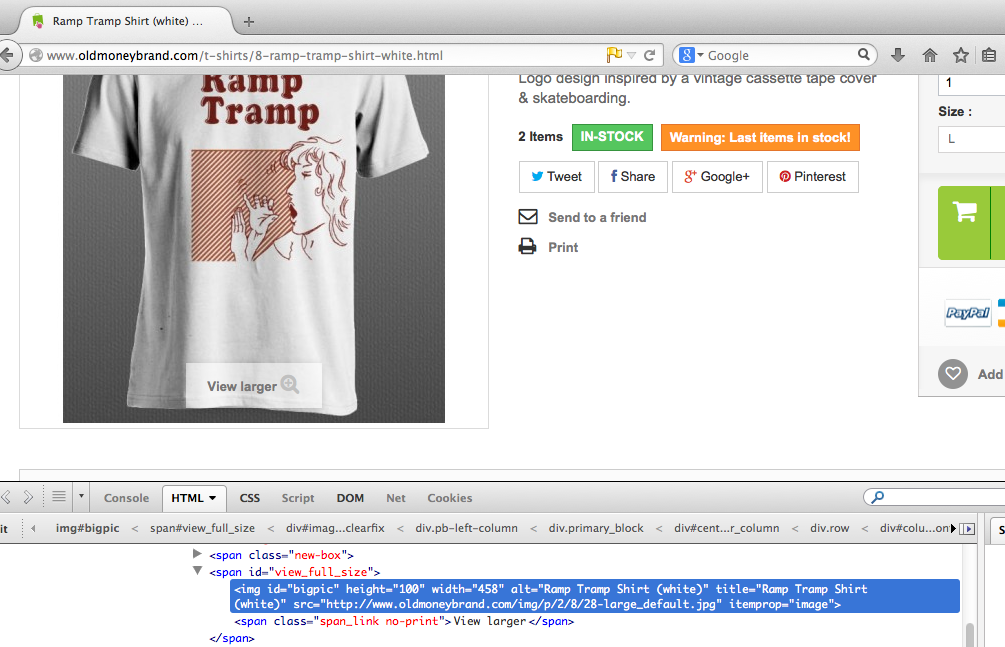Click the Pinterest share button

point(813,177)
